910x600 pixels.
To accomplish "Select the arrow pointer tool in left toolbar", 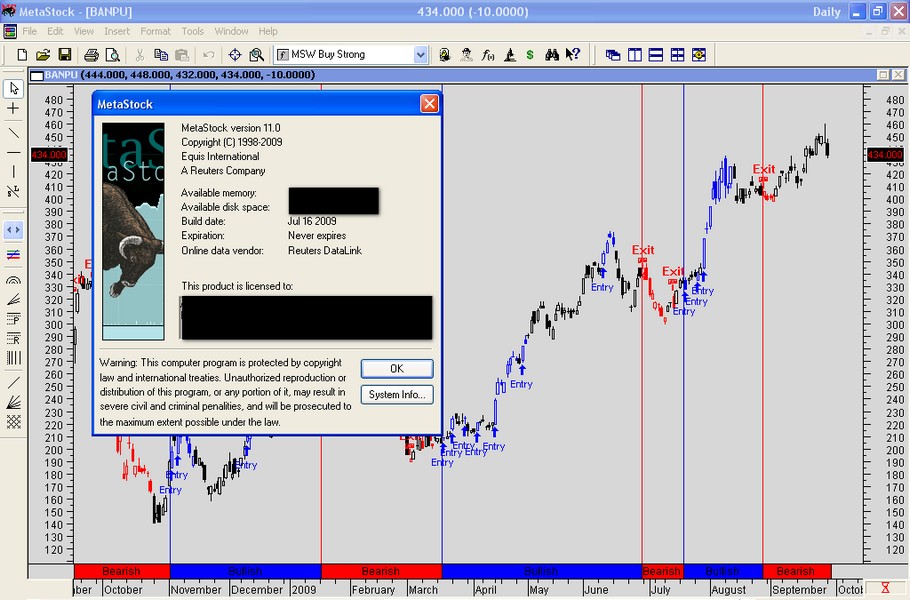I will pos(14,88).
